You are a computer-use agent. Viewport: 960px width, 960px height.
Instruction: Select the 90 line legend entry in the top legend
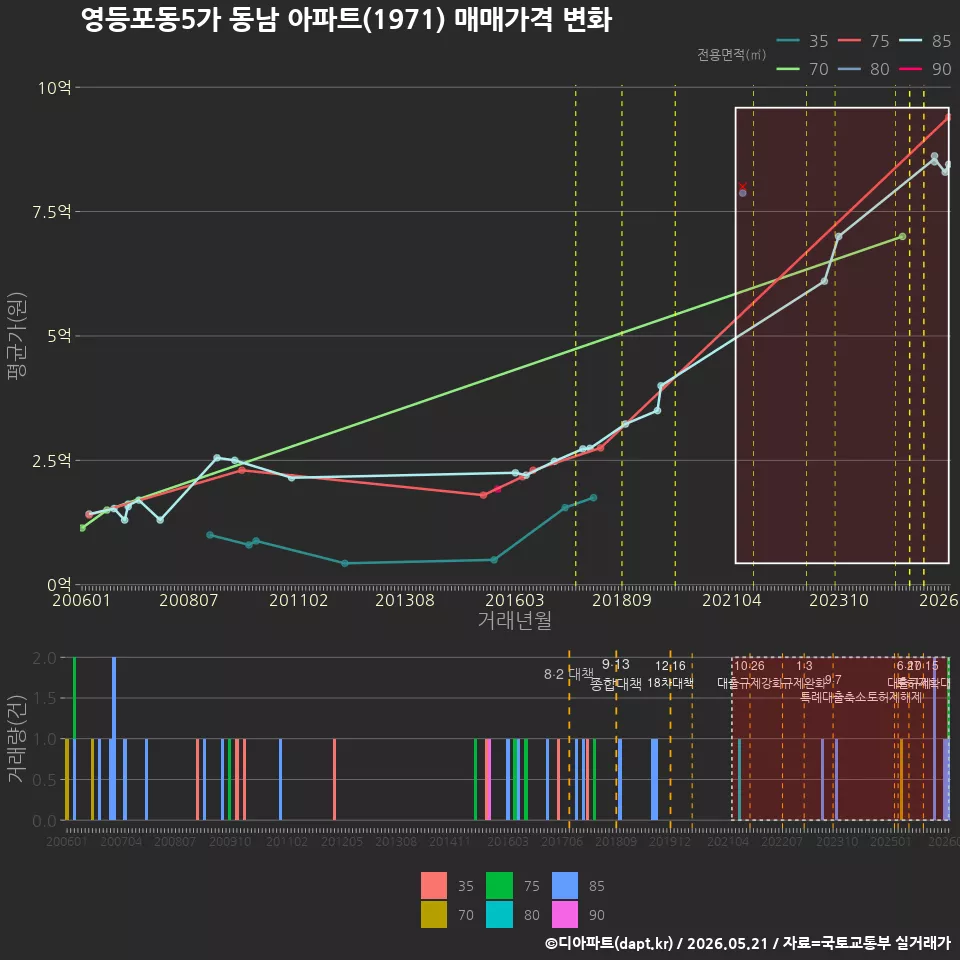pyautogui.click(x=925, y=69)
